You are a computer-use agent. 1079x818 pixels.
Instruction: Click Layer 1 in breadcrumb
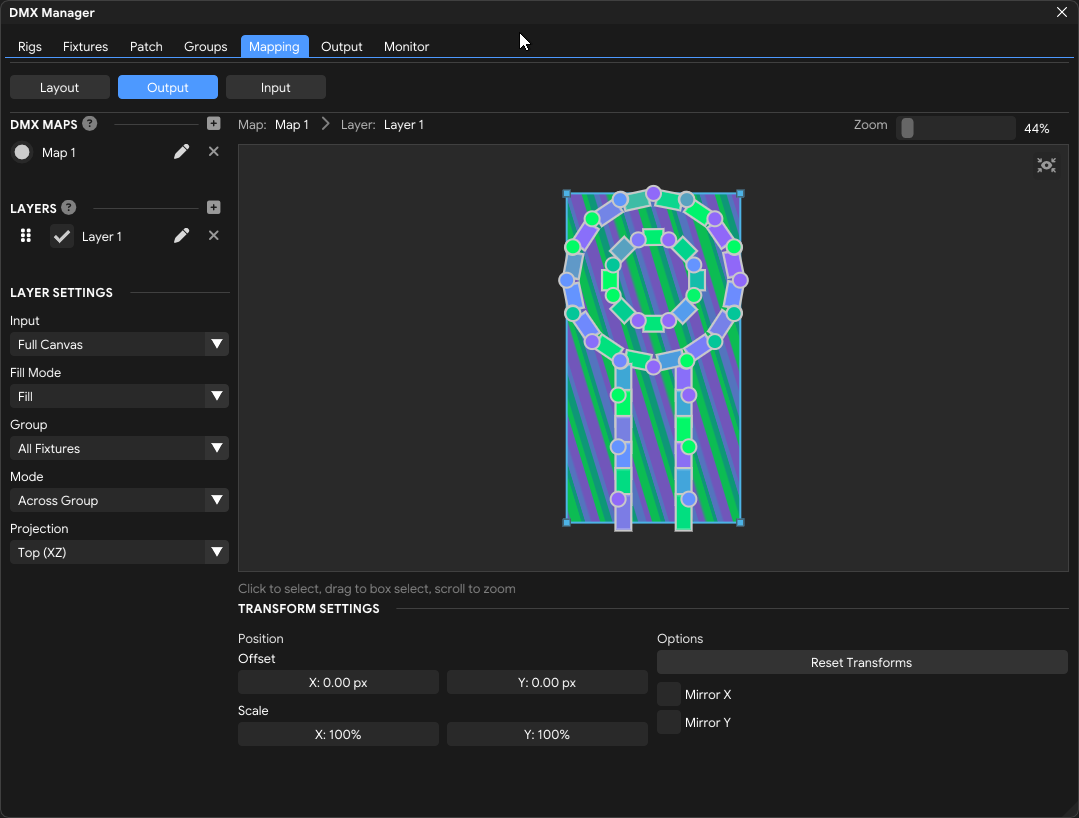pyautogui.click(x=403, y=125)
